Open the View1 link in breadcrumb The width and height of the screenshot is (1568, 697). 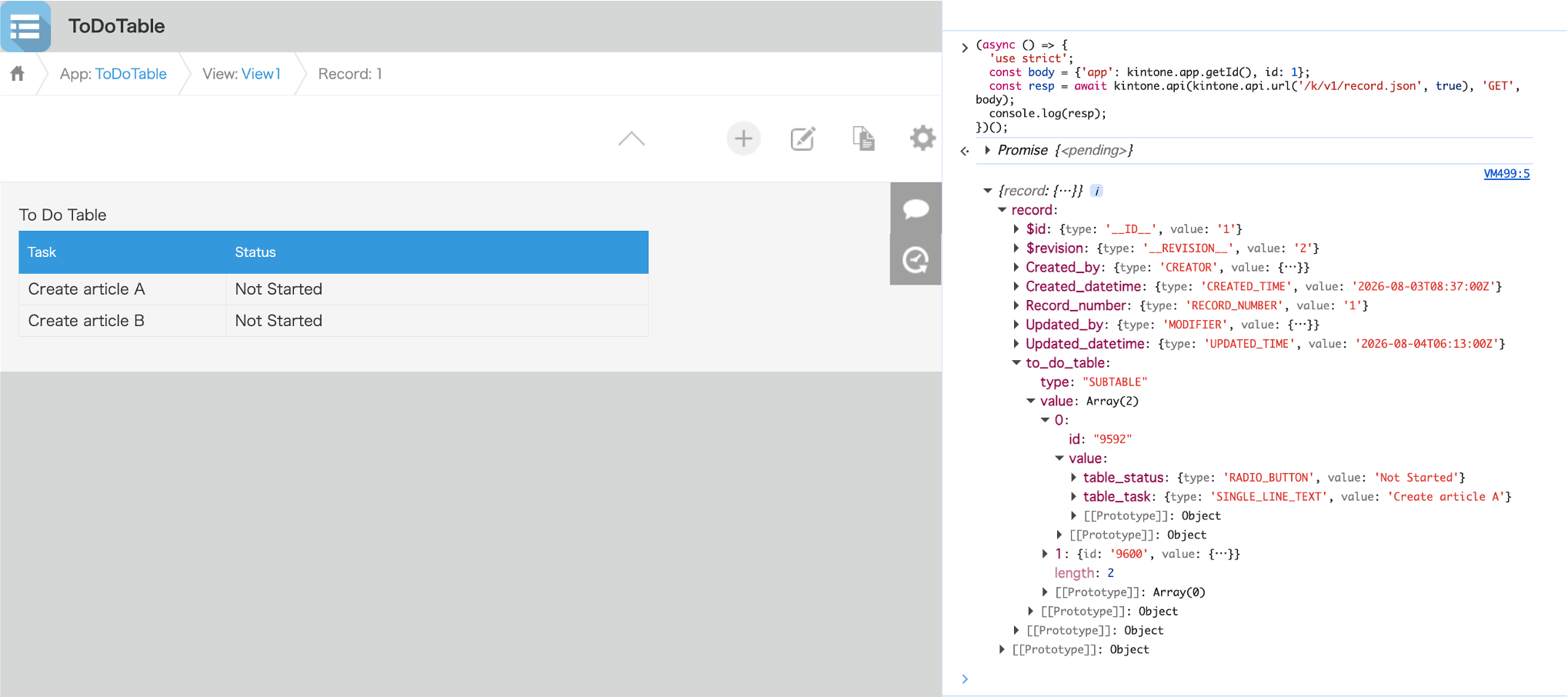(261, 74)
